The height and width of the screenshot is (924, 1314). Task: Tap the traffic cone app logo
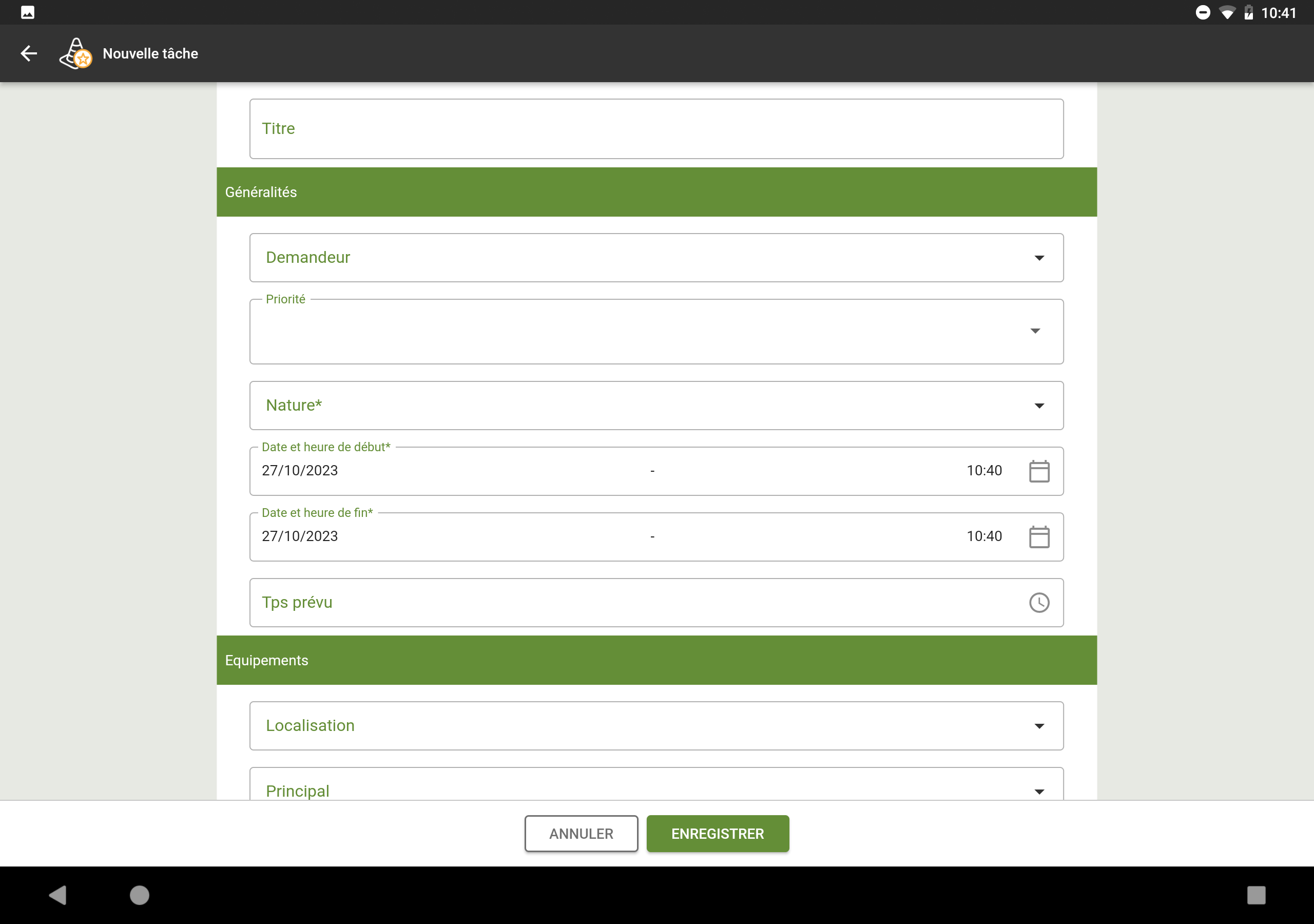pos(75,53)
